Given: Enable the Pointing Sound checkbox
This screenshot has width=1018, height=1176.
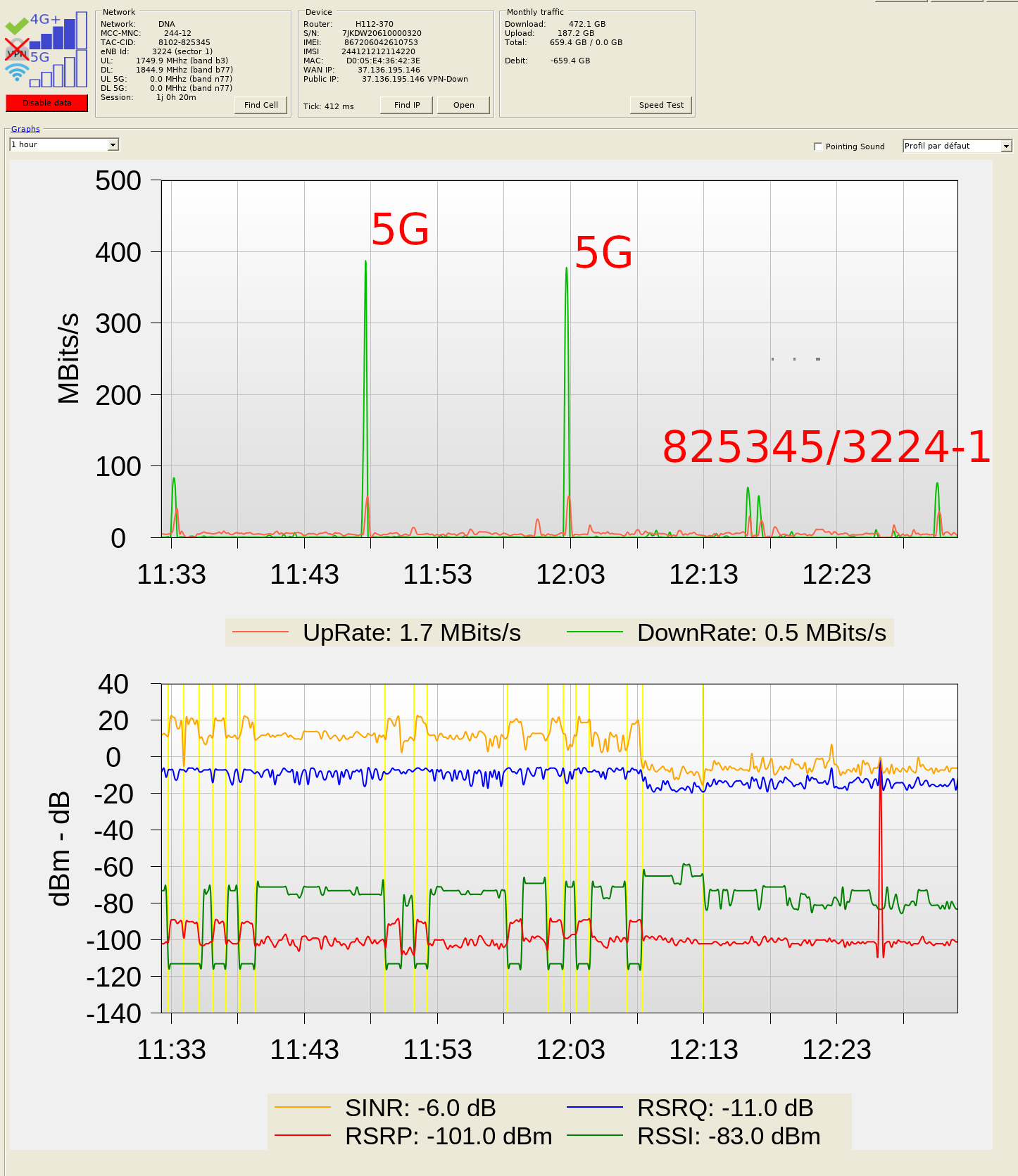Looking at the screenshot, I should (818, 146).
